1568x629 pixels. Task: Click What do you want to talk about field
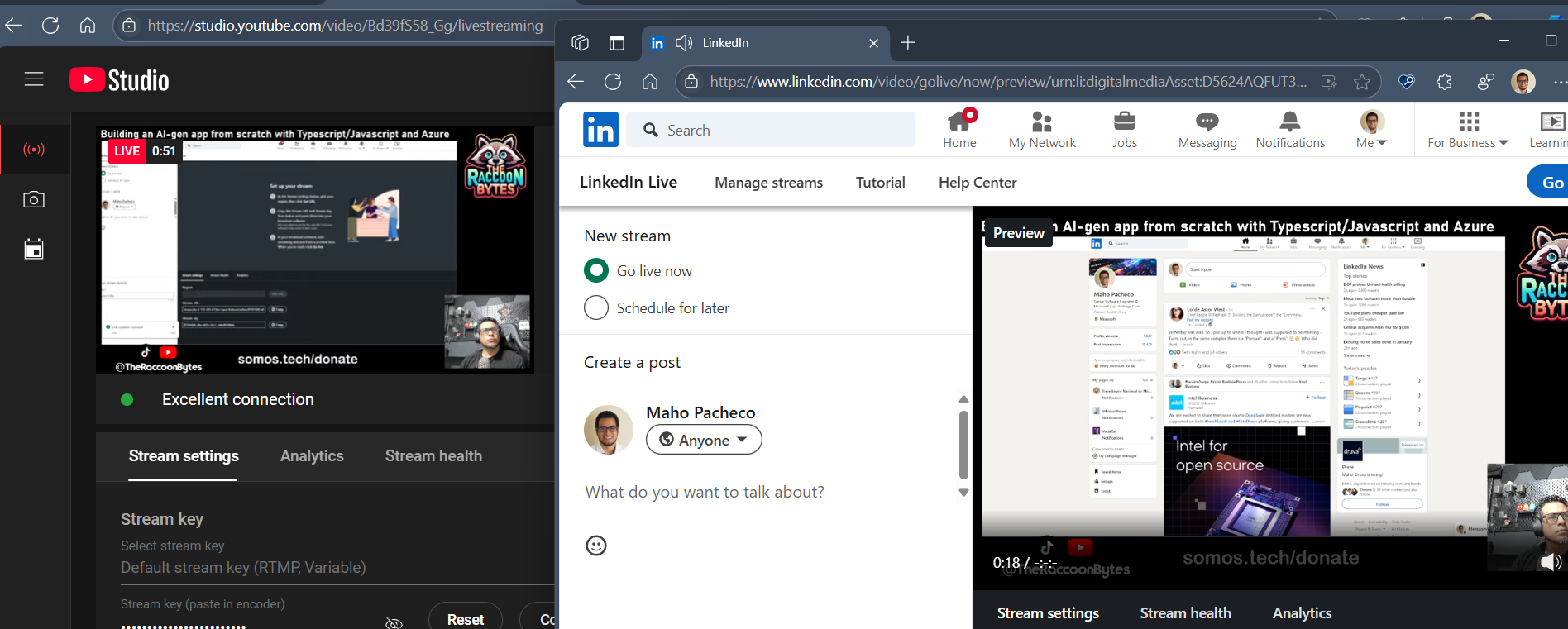705,492
